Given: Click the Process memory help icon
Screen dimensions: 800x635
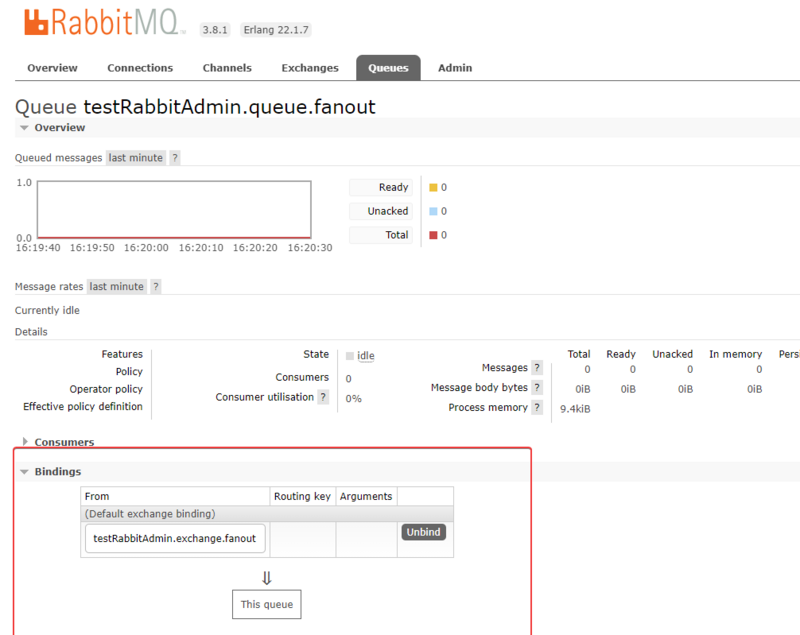Looking at the screenshot, I should click(537, 407).
